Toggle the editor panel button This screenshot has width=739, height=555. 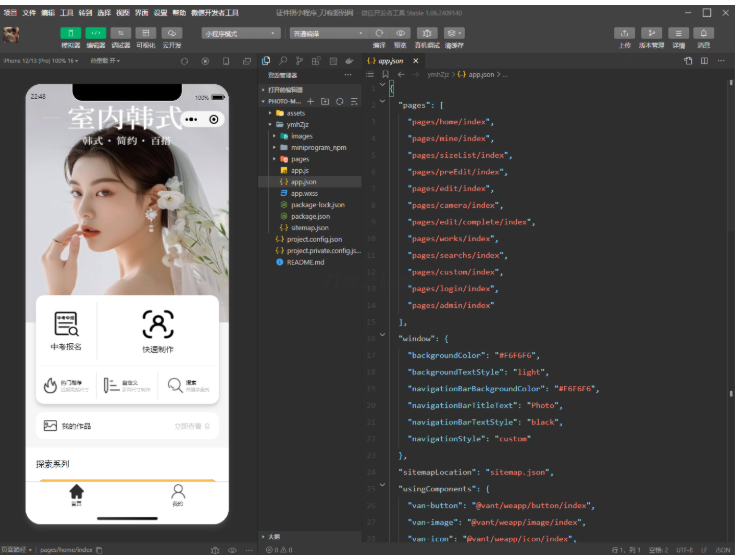pyautogui.click(x=96, y=33)
